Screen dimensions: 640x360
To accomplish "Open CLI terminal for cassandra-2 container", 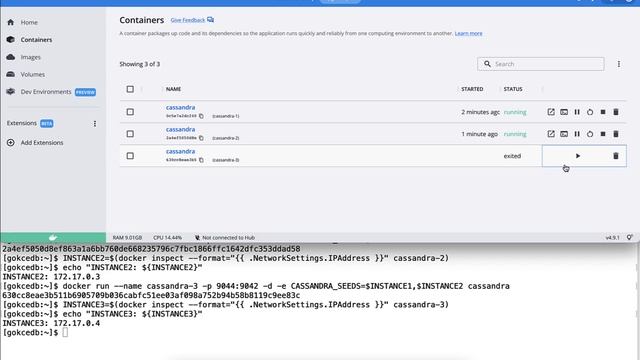I will pyautogui.click(x=564, y=134).
